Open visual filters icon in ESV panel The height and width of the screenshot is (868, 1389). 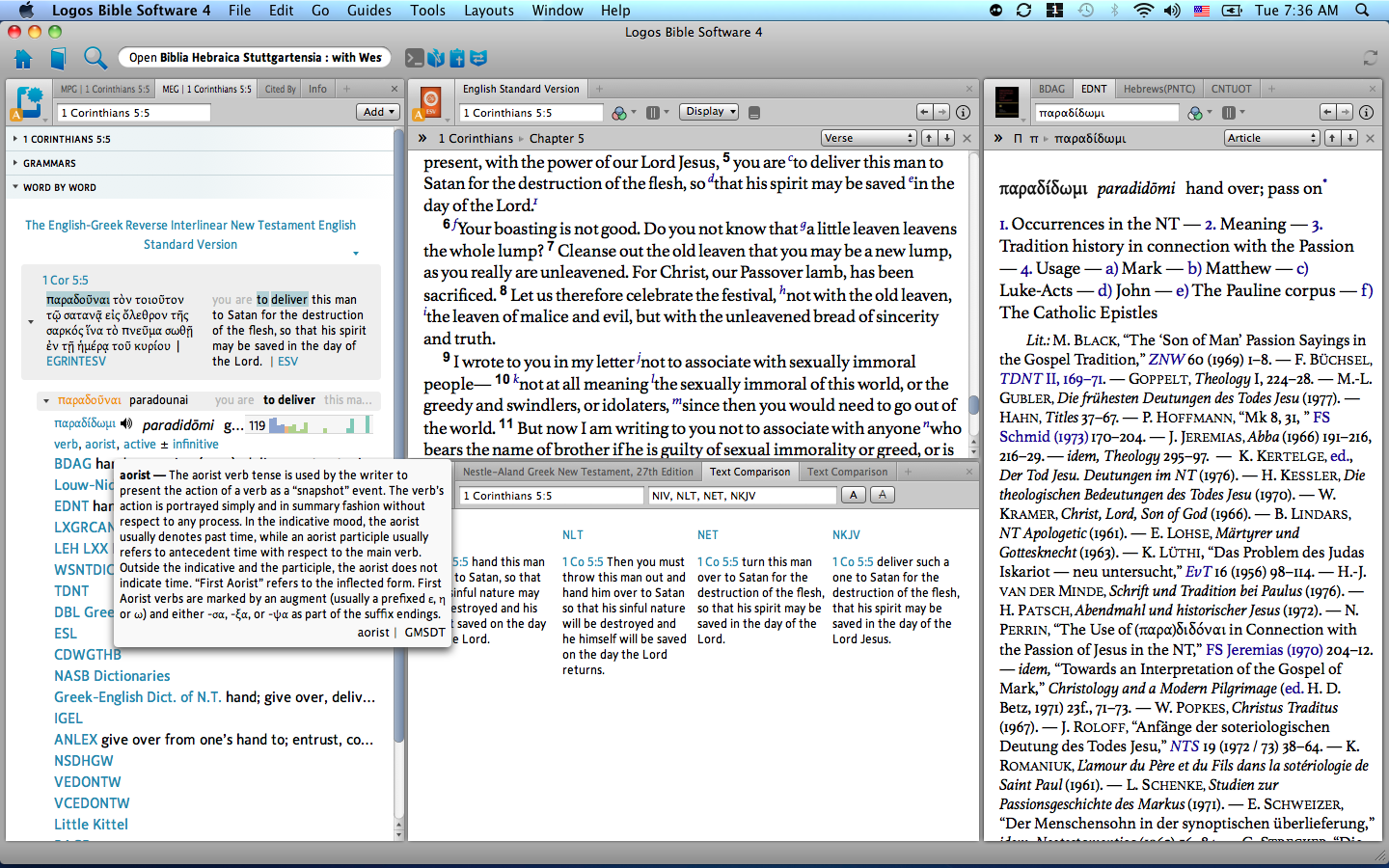620,113
